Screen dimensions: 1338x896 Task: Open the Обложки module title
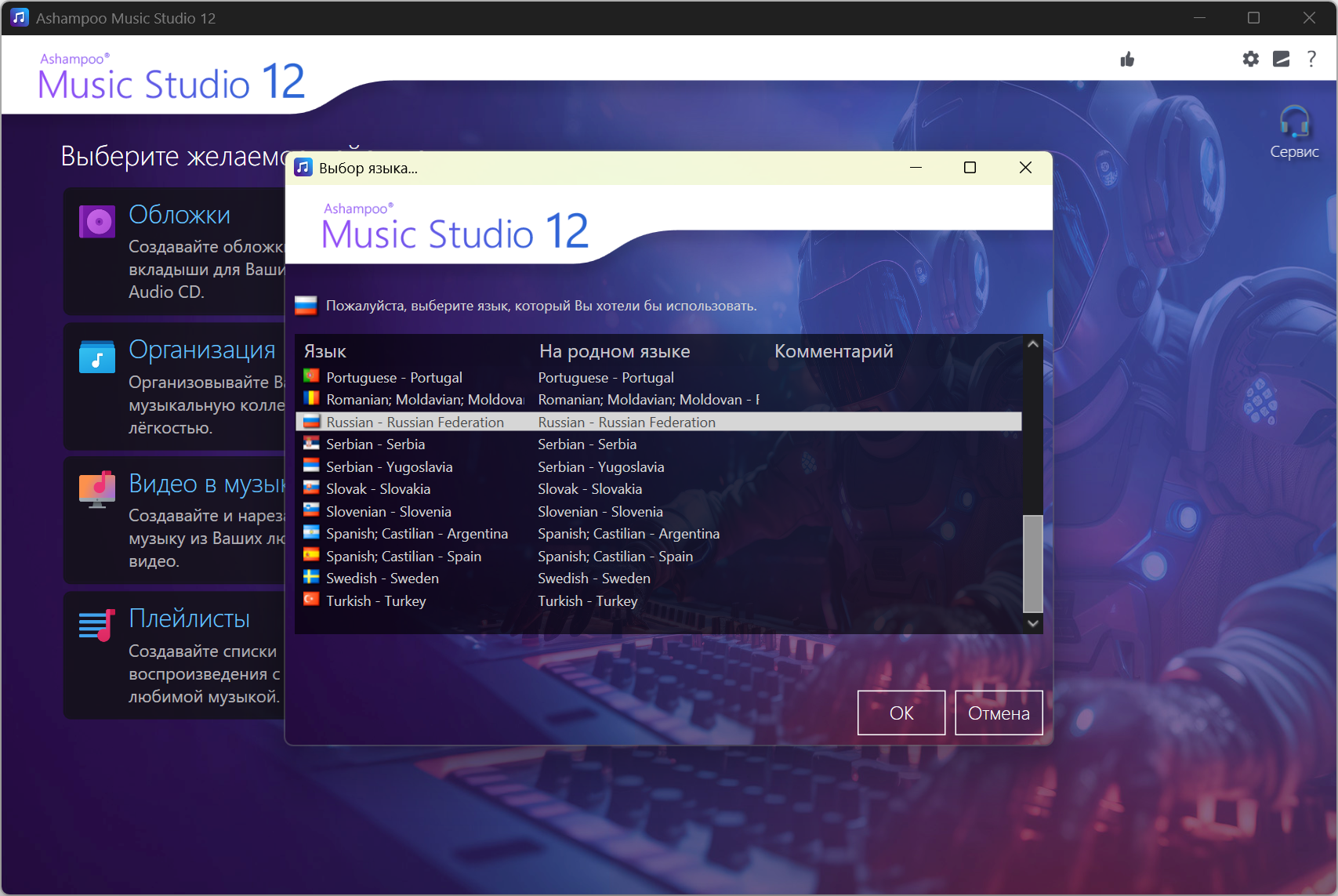(179, 214)
